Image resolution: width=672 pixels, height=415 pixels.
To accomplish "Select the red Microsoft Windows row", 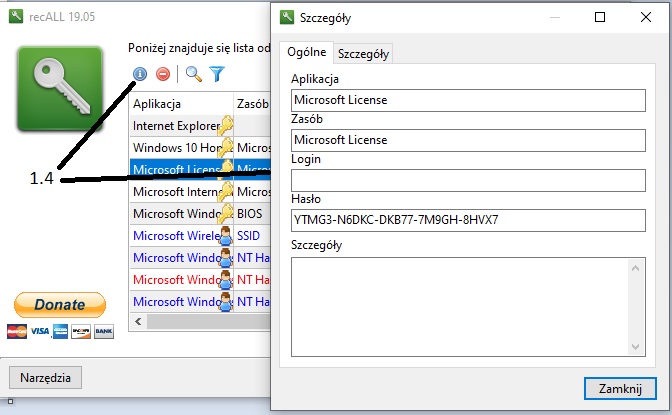I will click(200, 280).
